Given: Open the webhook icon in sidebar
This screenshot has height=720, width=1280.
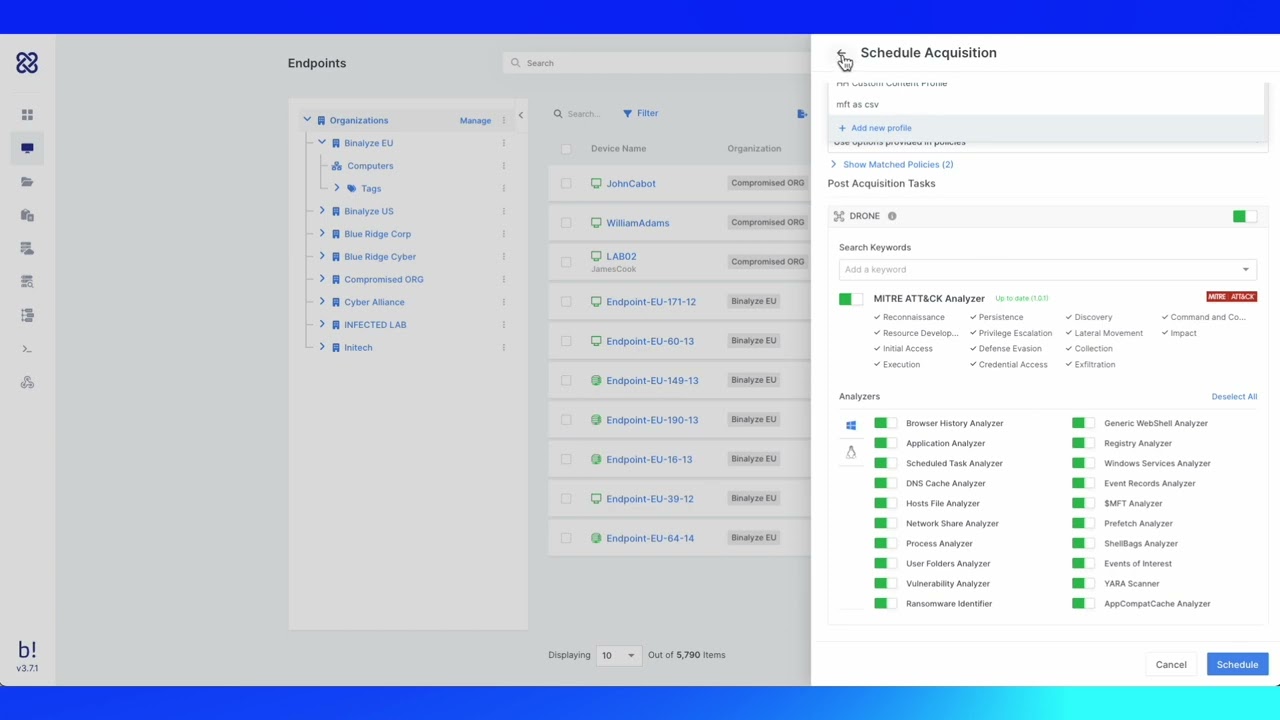Looking at the screenshot, I should (27, 382).
